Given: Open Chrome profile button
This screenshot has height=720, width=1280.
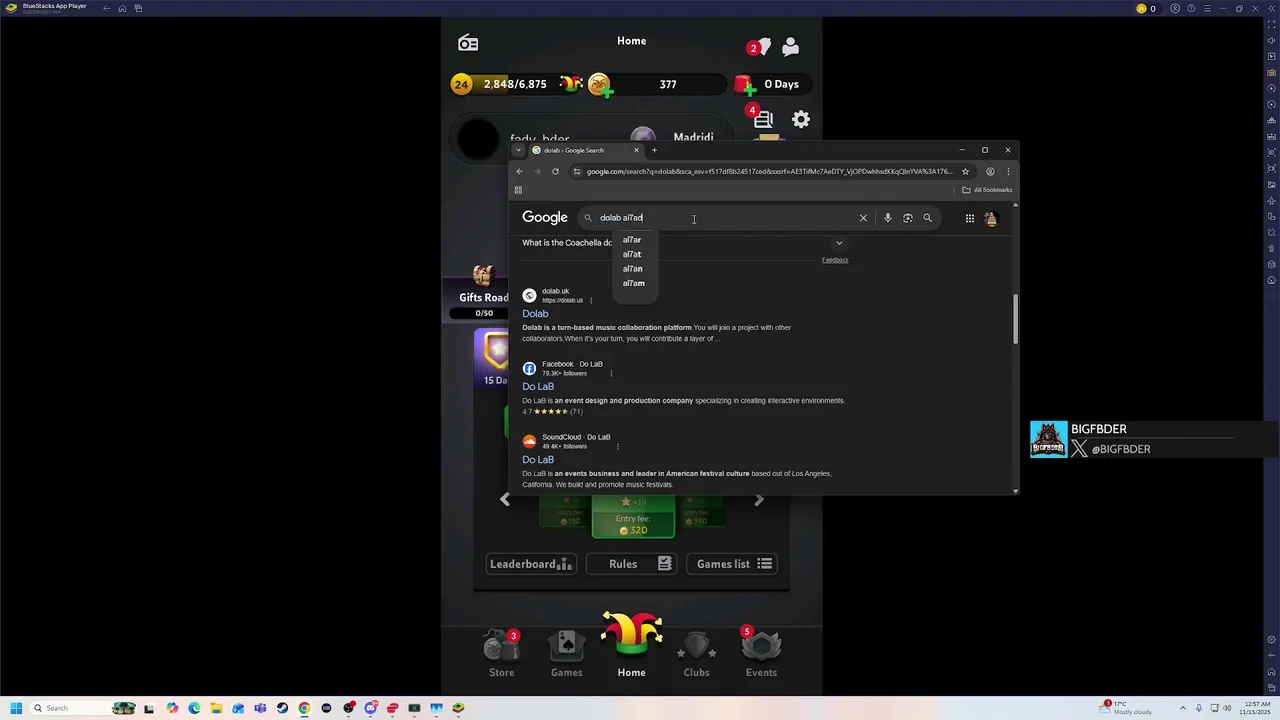Looking at the screenshot, I should pyautogui.click(x=990, y=171).
